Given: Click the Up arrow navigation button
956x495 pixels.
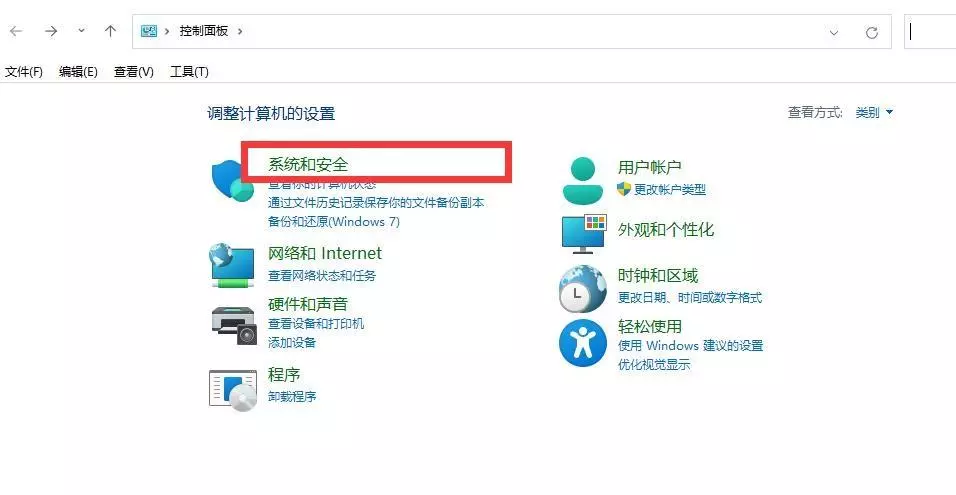Looking at the screenshot, I should coord(111,31).
